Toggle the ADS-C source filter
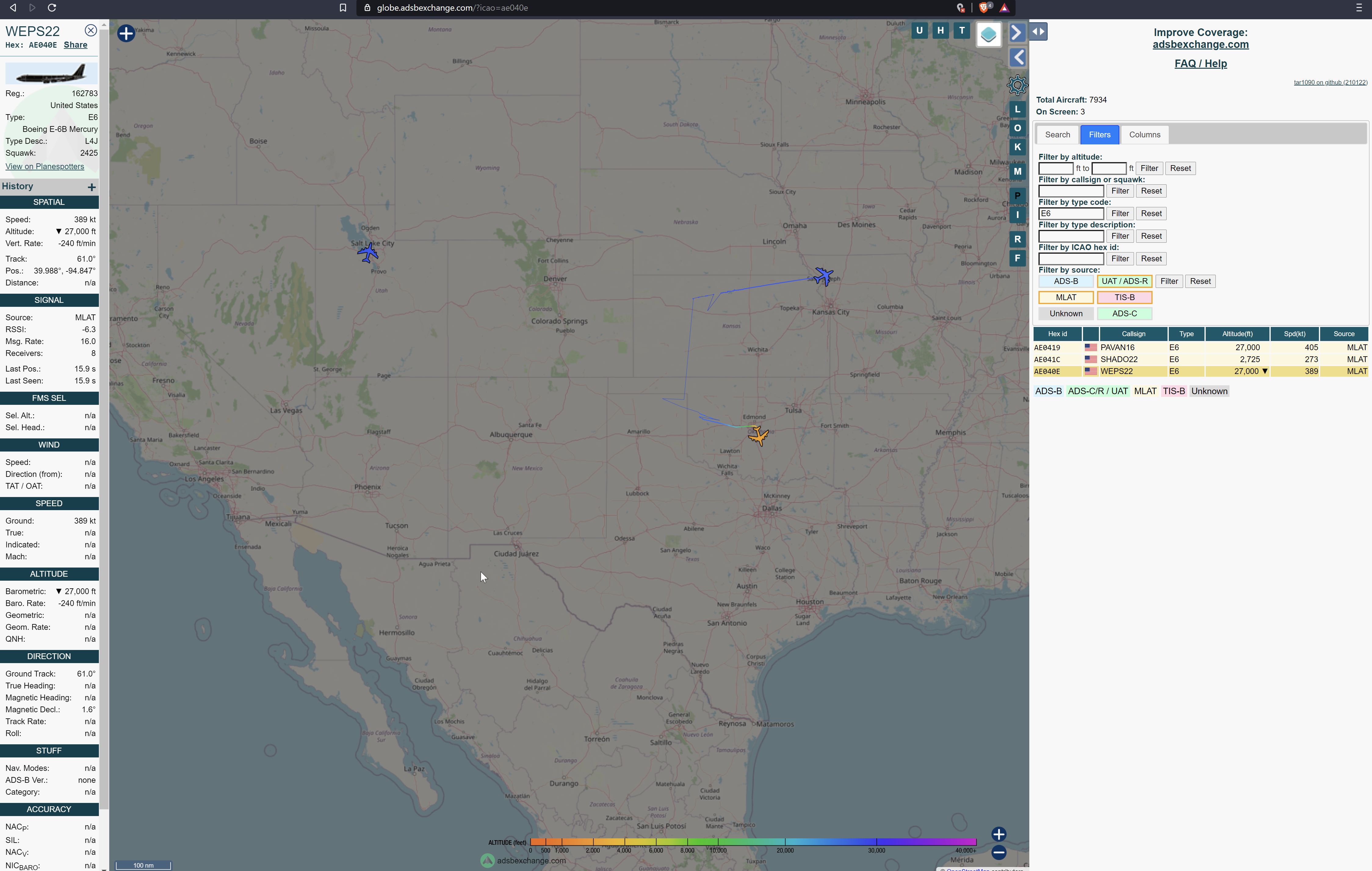Viewport: 1372px width, 871px height. click(x=1124, y=314)
